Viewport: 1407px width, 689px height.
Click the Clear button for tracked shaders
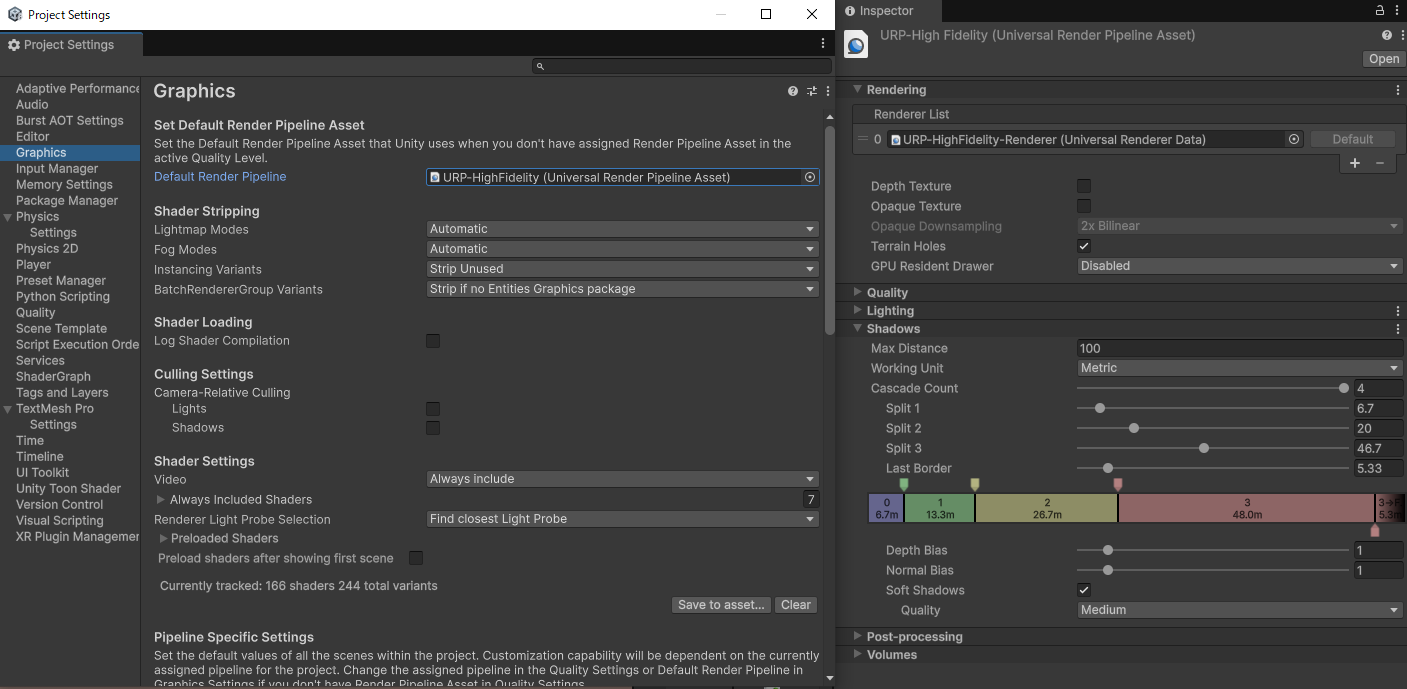[796, 605]
